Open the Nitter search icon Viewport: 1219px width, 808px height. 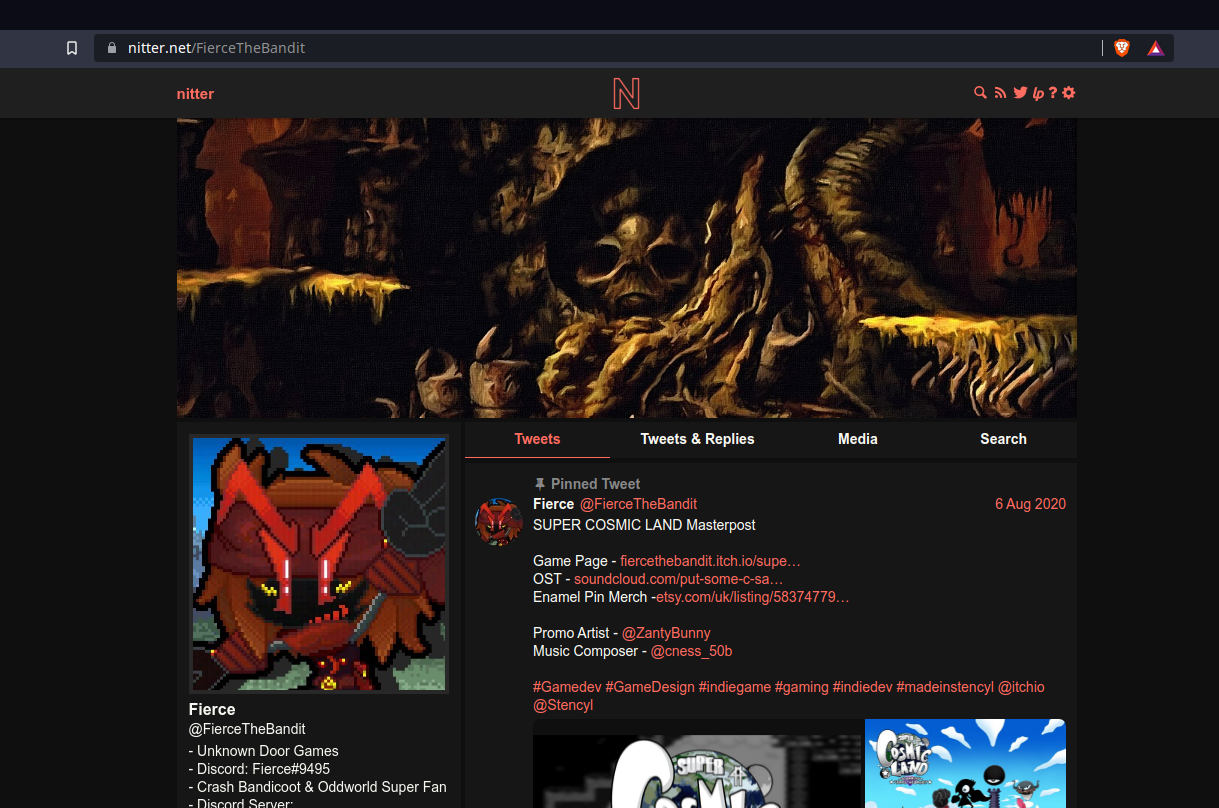[980, 93]
